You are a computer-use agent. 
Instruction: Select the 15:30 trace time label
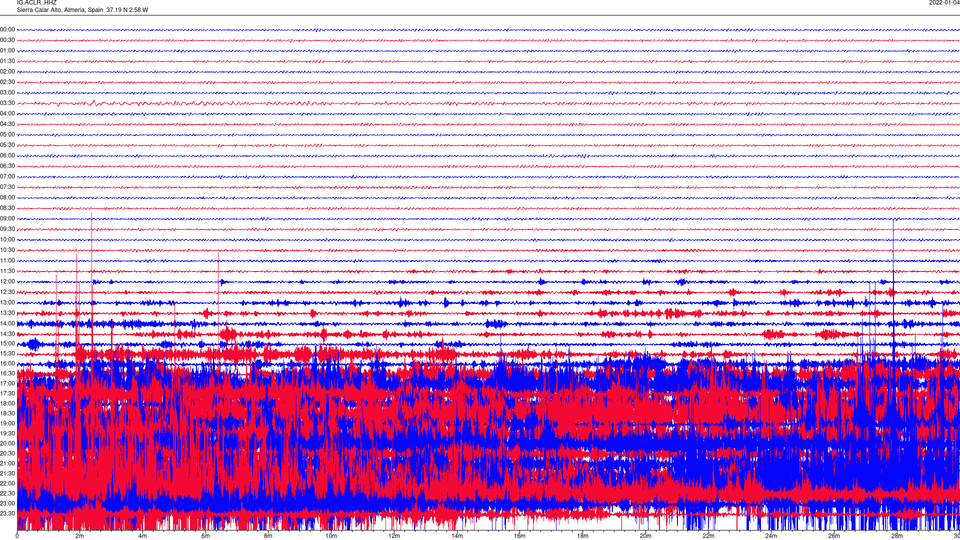[x=7, y=353]
